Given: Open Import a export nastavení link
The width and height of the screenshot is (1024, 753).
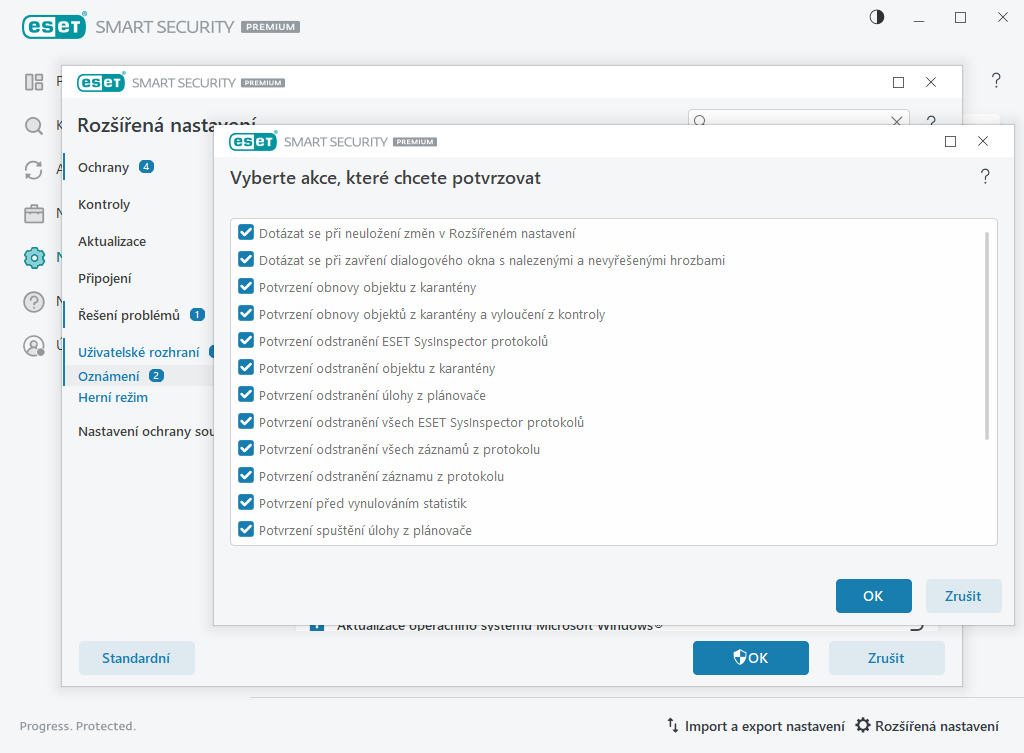Looking at the screenshot, I should pos(756,726).
